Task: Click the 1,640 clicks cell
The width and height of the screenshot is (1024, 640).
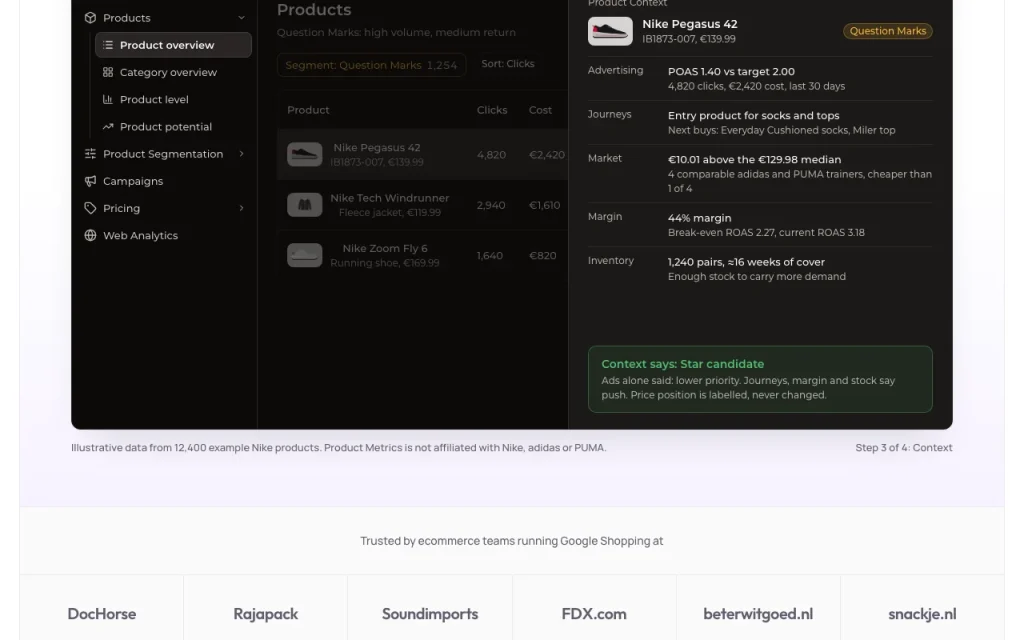Action: 489,255
